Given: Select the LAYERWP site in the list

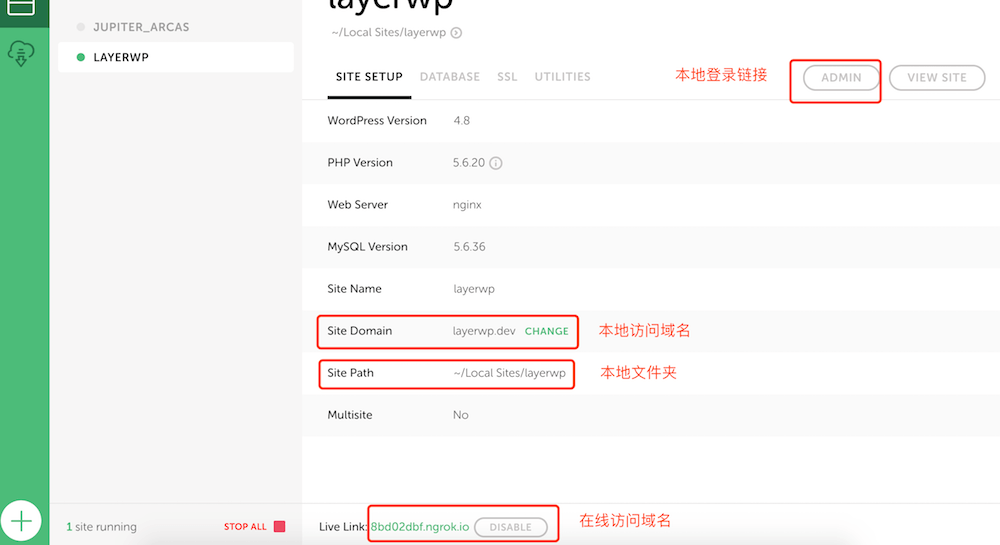Looking at the screenshot, I should (121, 58).
